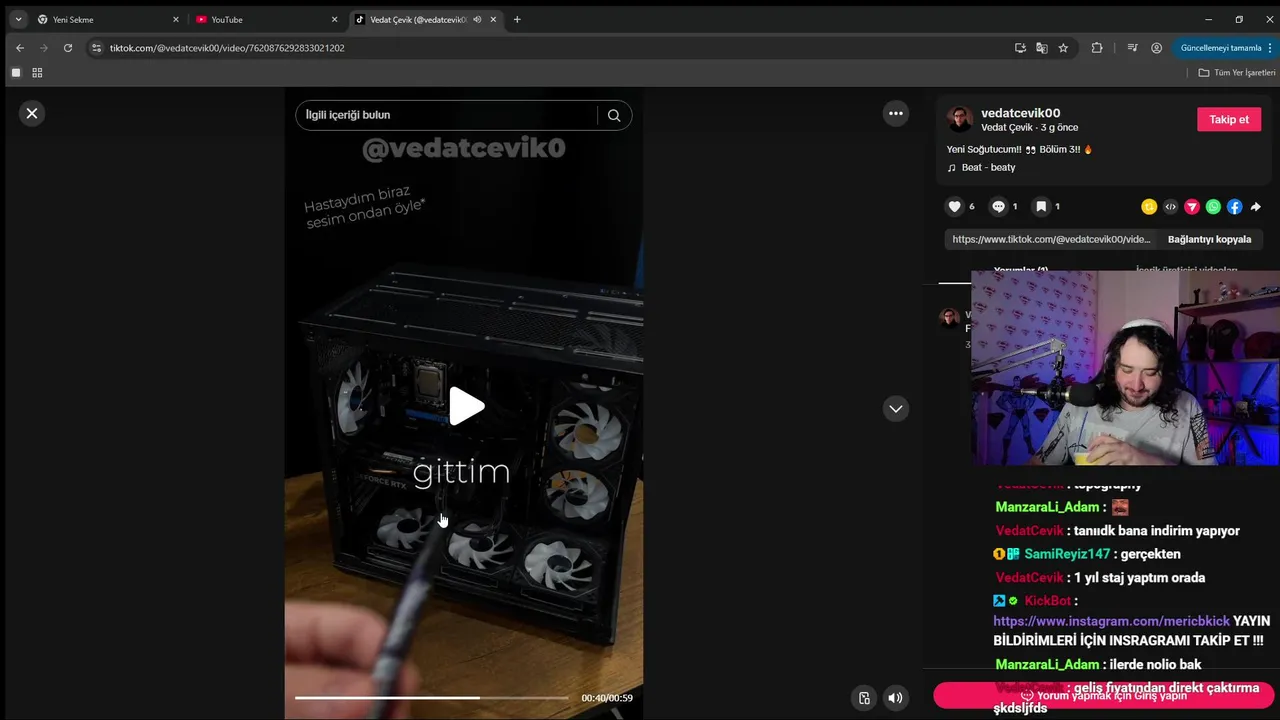
Task: Open the instagram.com/mericbkick link in chat
Action: pos(1111,621)
